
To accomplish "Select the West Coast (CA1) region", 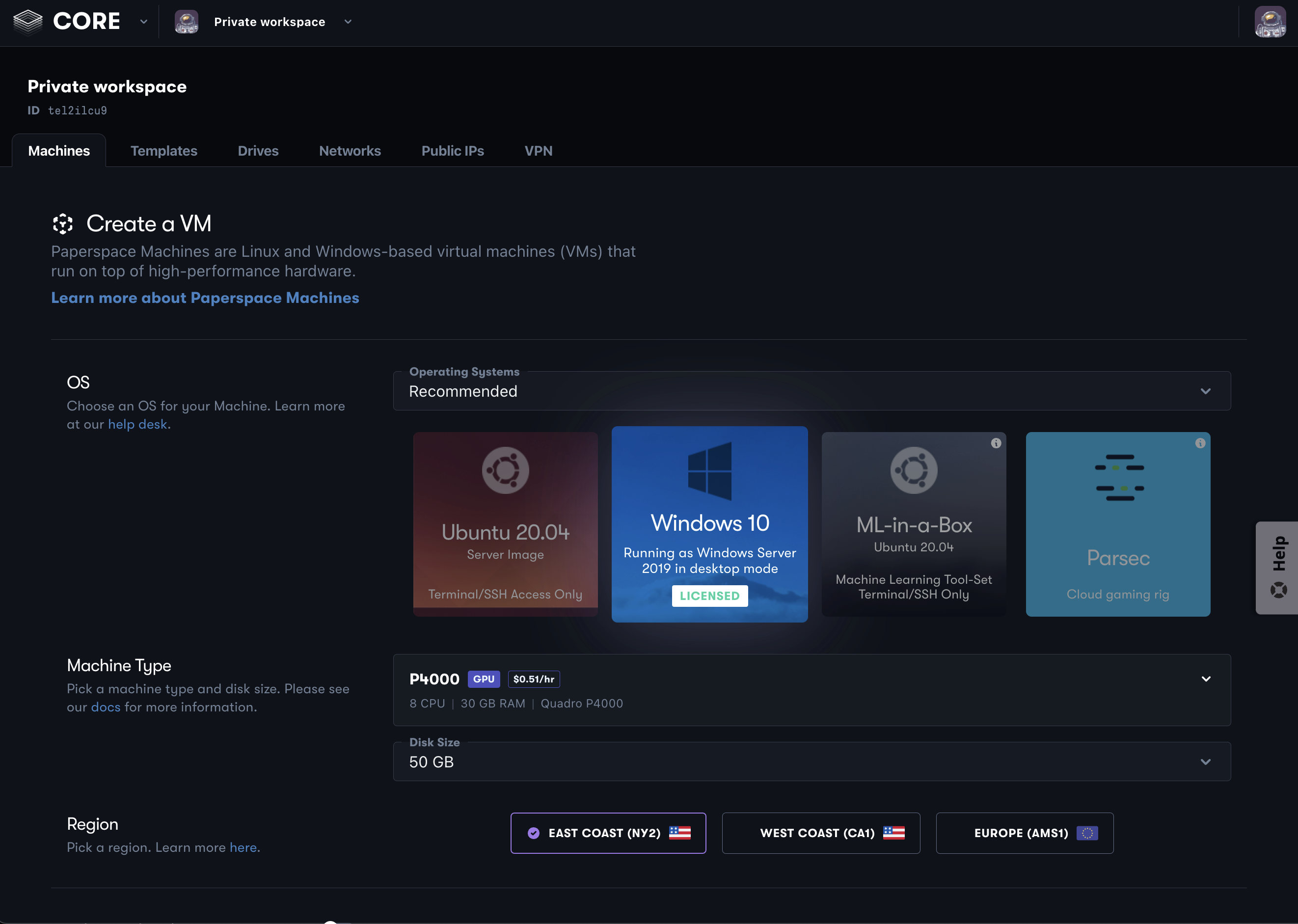I will 821,833.
